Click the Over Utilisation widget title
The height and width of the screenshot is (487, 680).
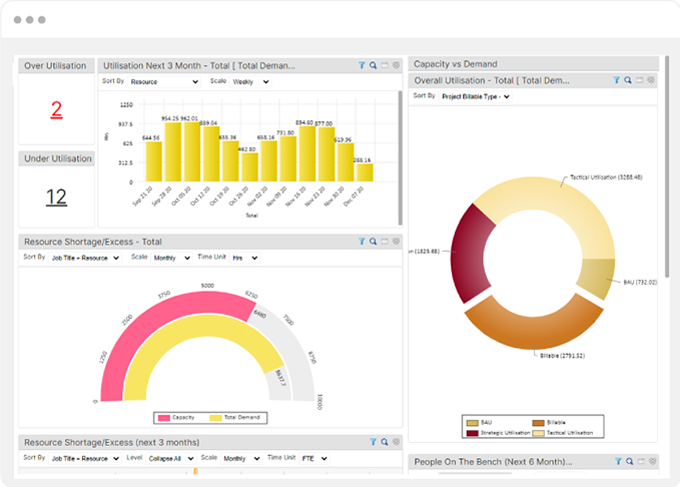(56, 65)
